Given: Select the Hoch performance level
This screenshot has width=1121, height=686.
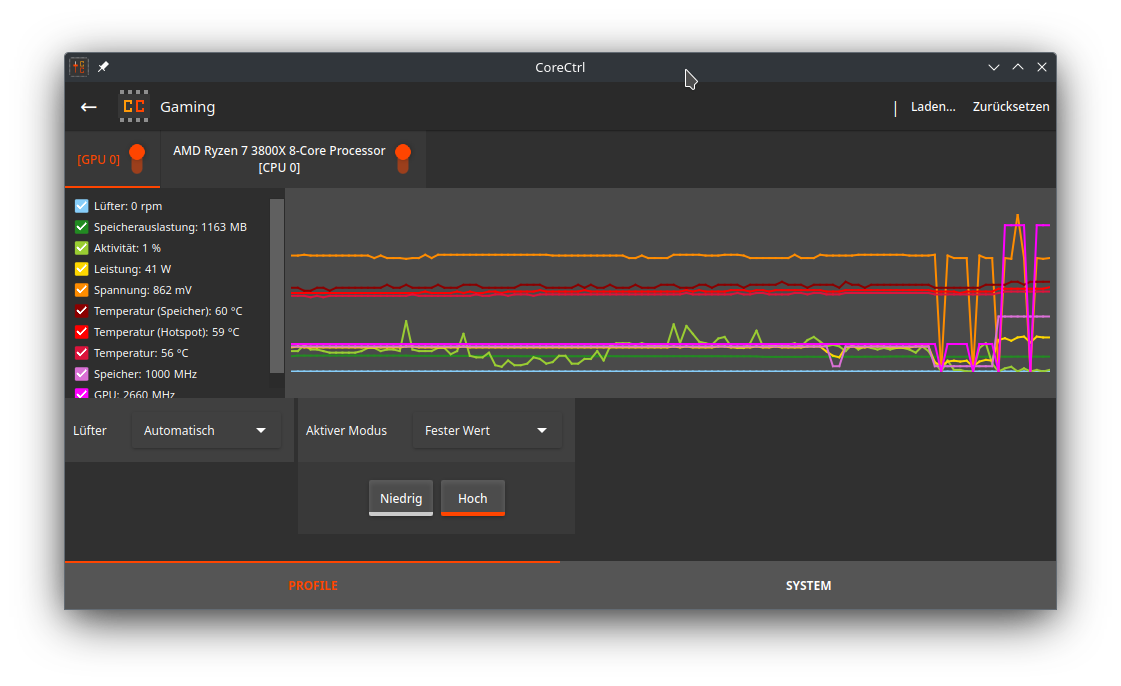Looking at the screenshot, I should click(473, 498).
